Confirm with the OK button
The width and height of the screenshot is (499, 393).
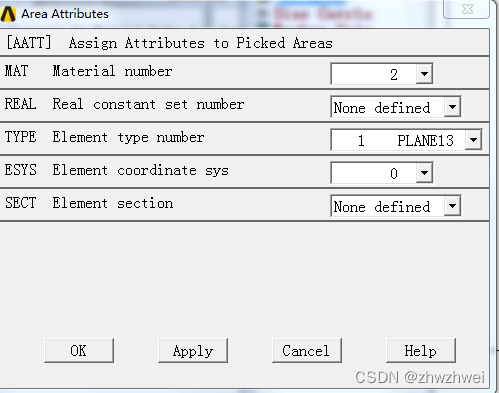click(x=79, y=350)
